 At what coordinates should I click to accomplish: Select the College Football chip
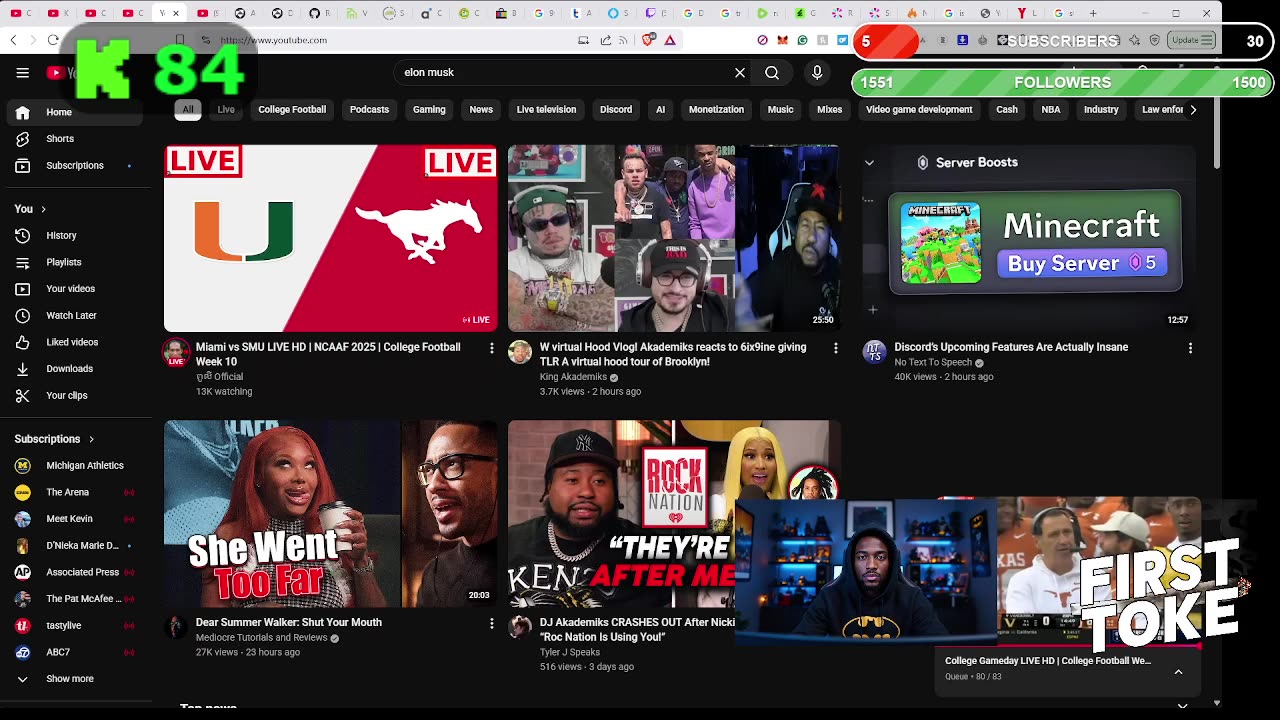click(x=292, y=110)
